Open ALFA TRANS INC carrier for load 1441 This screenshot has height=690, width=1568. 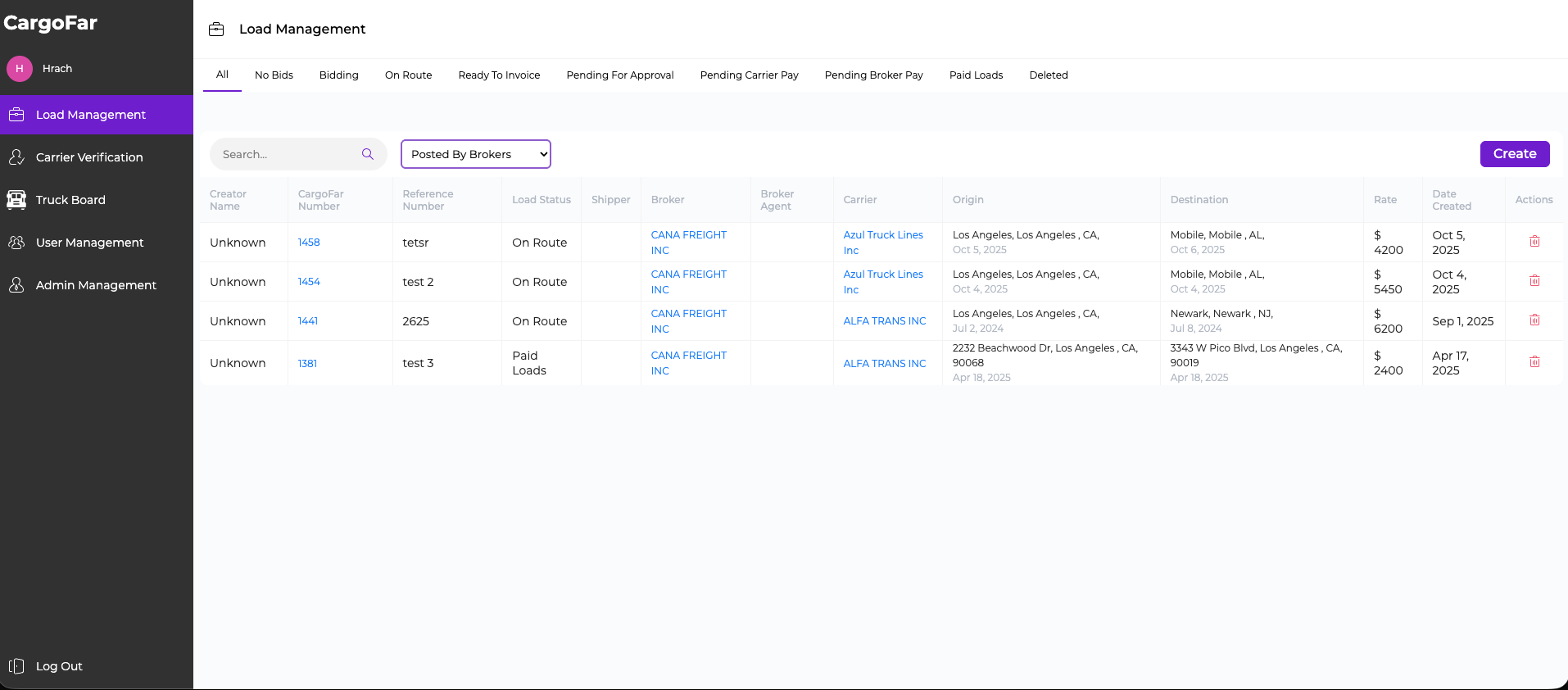coord(884,321)
